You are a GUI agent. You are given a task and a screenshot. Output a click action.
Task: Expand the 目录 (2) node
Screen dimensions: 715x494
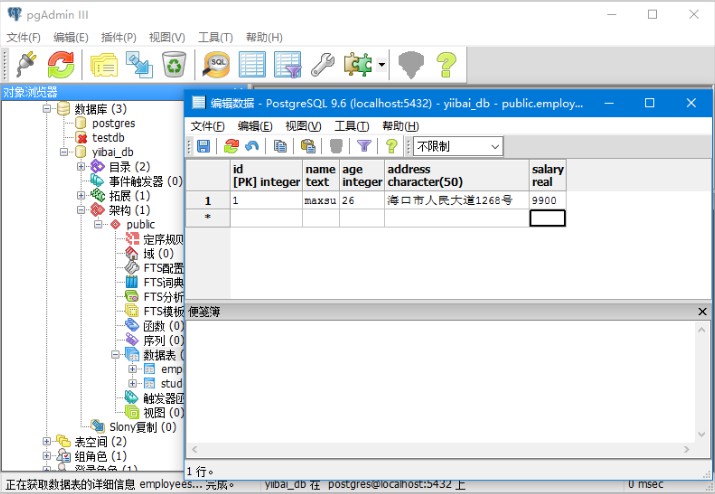coord(81,166)
